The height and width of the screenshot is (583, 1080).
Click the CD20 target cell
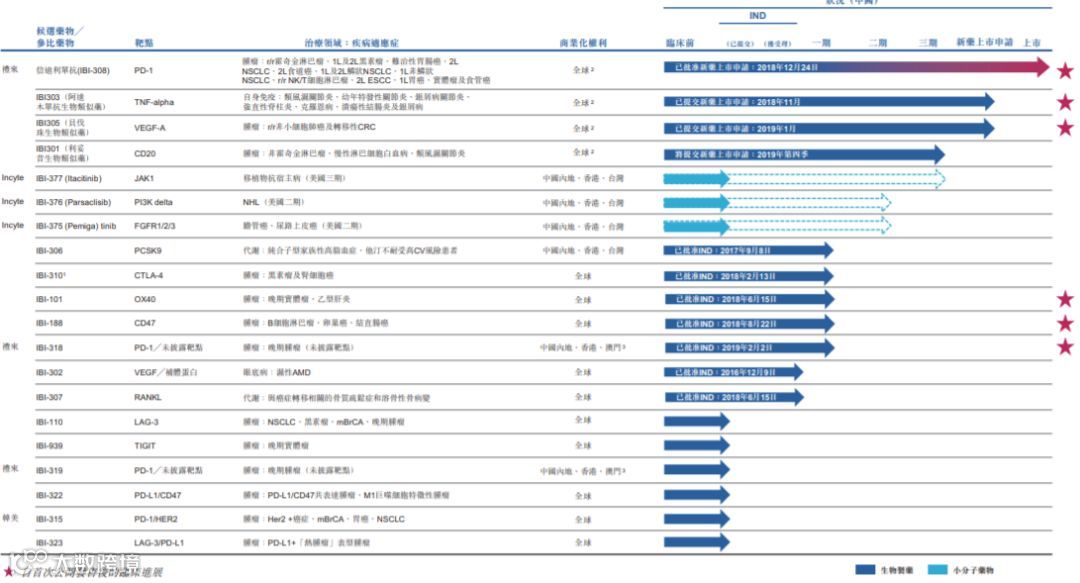point(145,154)
